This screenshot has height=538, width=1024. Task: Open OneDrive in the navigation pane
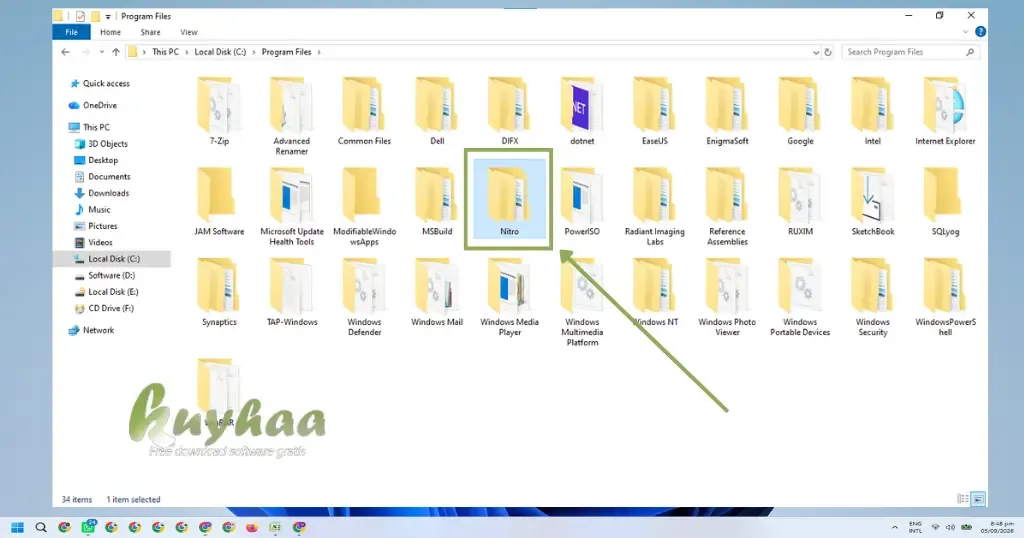tap(93, 105)
